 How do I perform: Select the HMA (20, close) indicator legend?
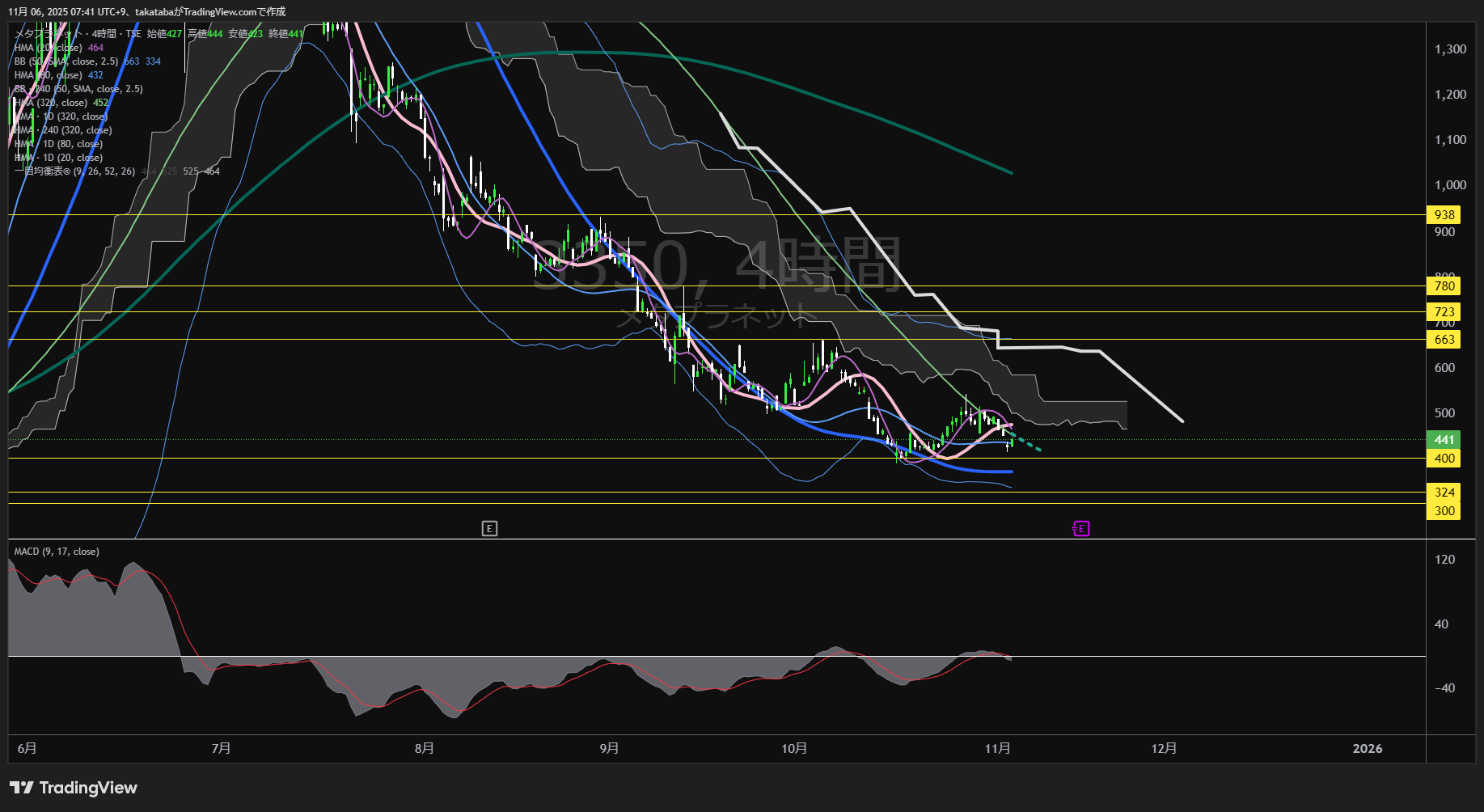click(x=49, y=48)
